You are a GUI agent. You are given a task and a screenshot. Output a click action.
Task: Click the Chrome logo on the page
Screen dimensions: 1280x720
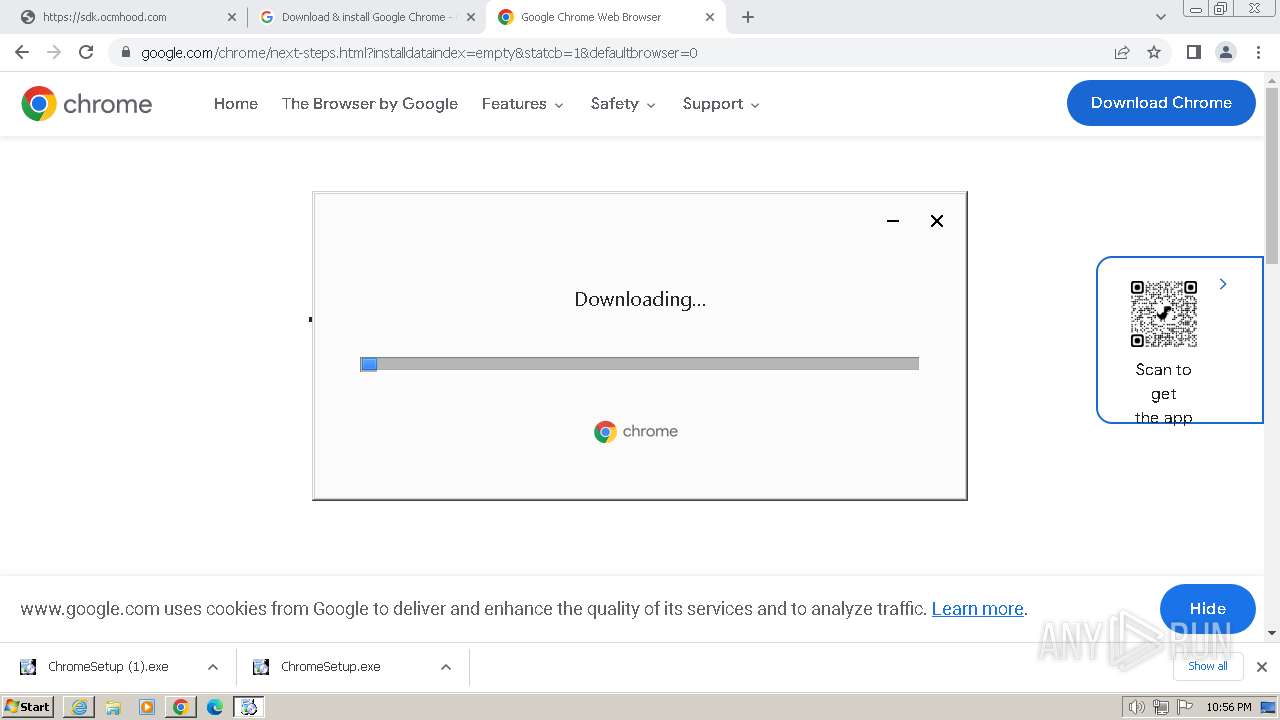tap(87, 104)
